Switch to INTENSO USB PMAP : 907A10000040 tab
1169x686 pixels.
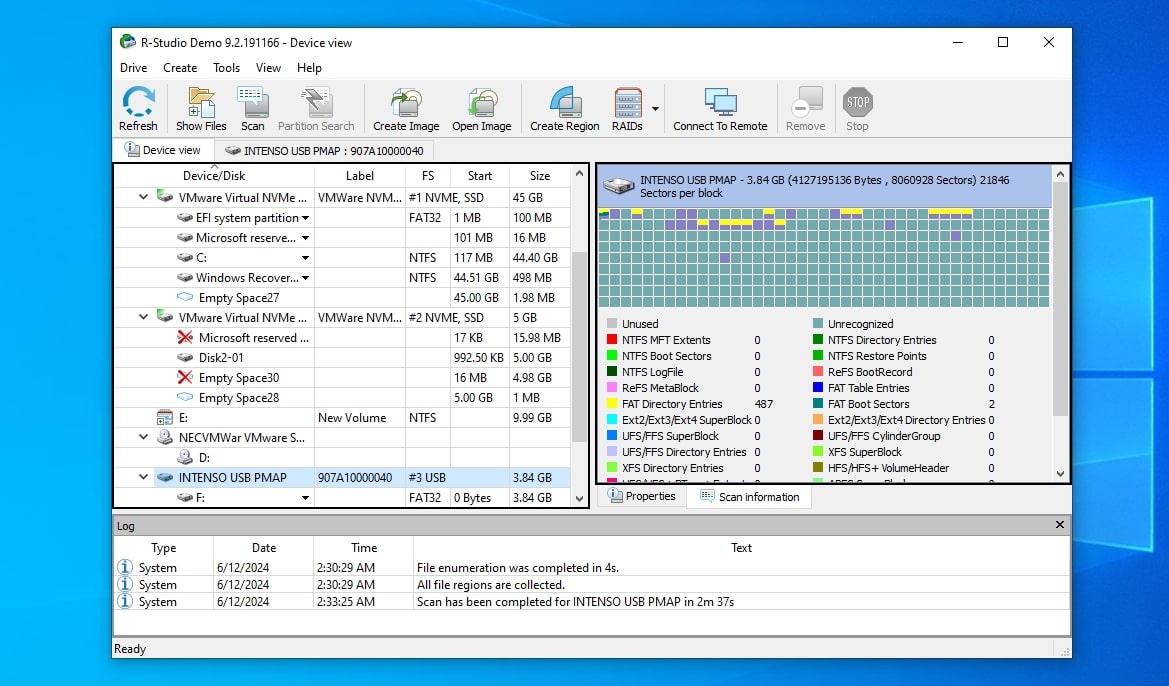325,151
